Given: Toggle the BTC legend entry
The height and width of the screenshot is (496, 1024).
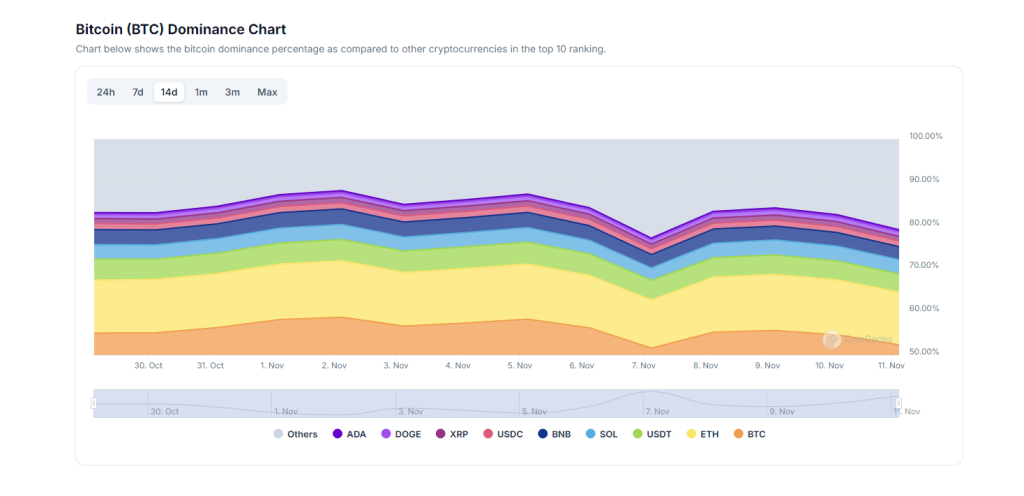Looking at the screenshot, I should click(x=750, y=434).
